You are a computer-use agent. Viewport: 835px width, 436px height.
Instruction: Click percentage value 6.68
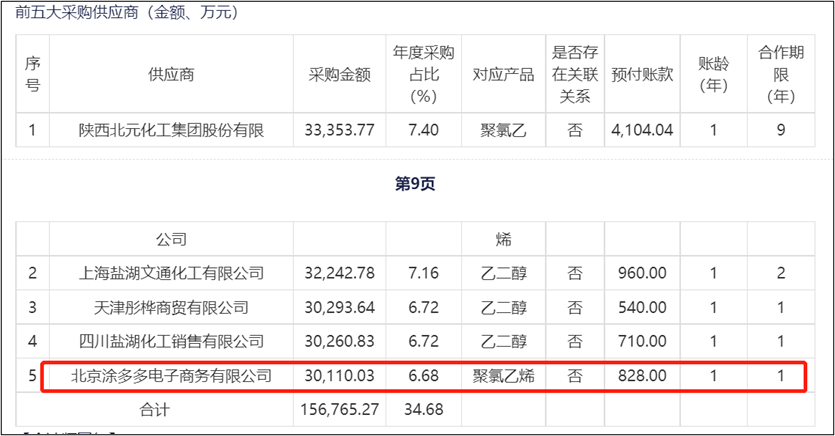(x=423, y=376)
